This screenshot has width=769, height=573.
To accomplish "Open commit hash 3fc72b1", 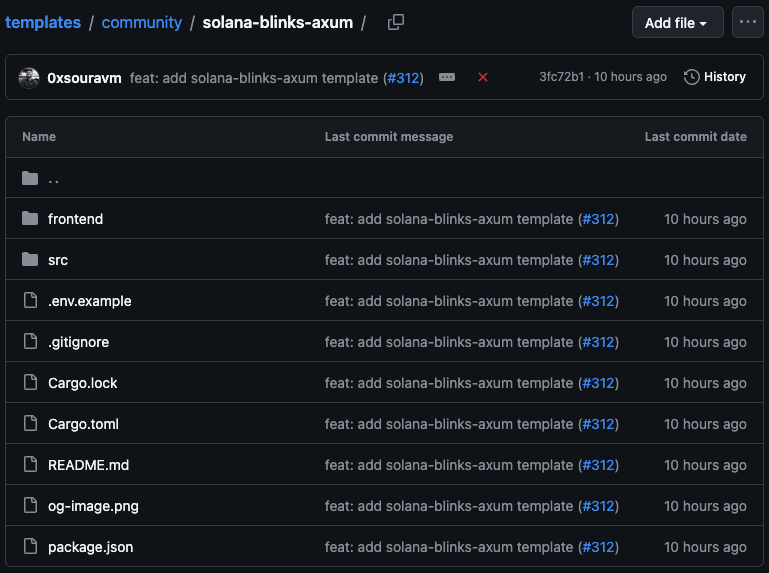I will [562, 77].
